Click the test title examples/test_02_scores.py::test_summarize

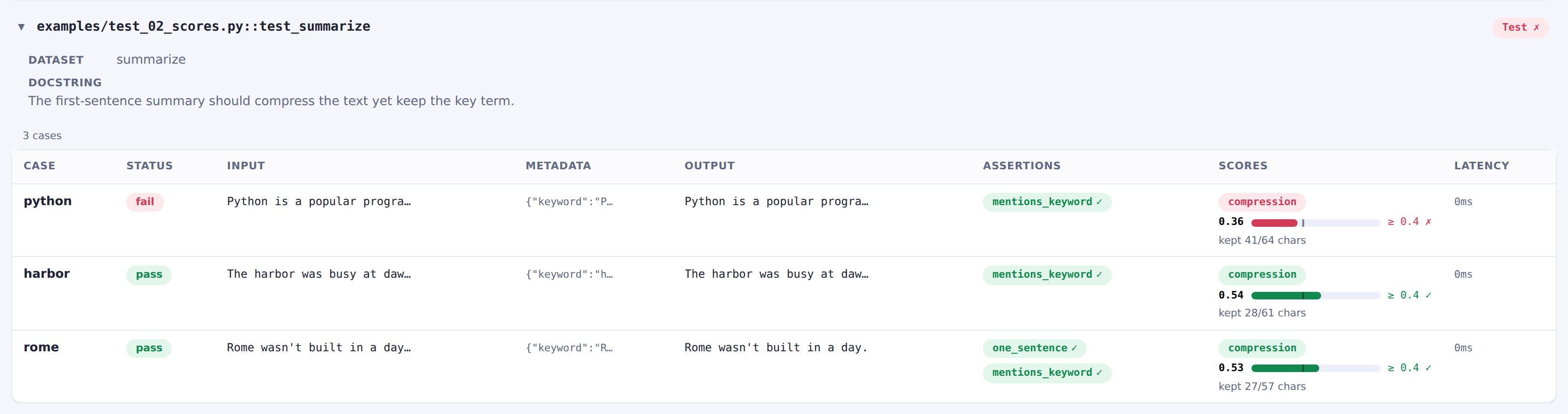coord(204,26)
